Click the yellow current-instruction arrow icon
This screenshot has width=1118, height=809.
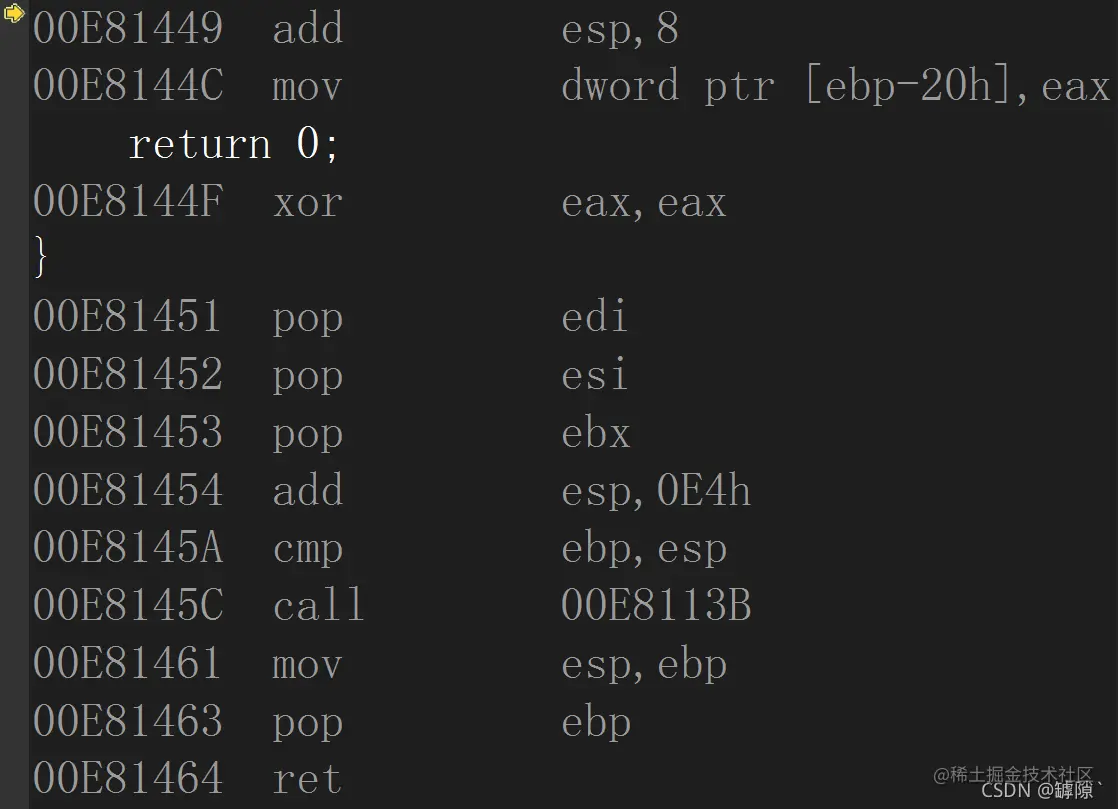tap(14, 12)
